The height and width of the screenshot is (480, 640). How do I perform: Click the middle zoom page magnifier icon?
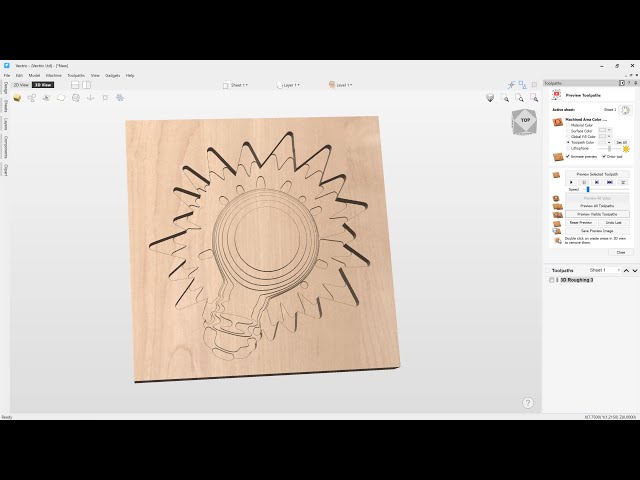point(519,98)
